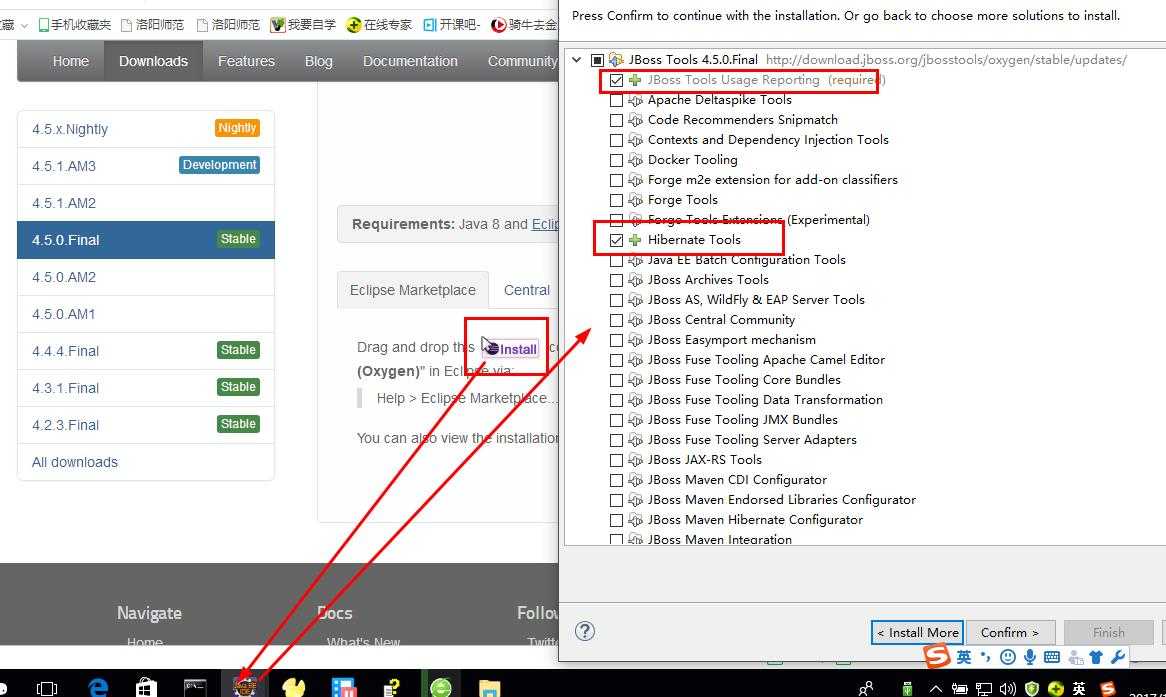Show hidden tray icons chevron

pyautogui.click(x=935, y=689)
